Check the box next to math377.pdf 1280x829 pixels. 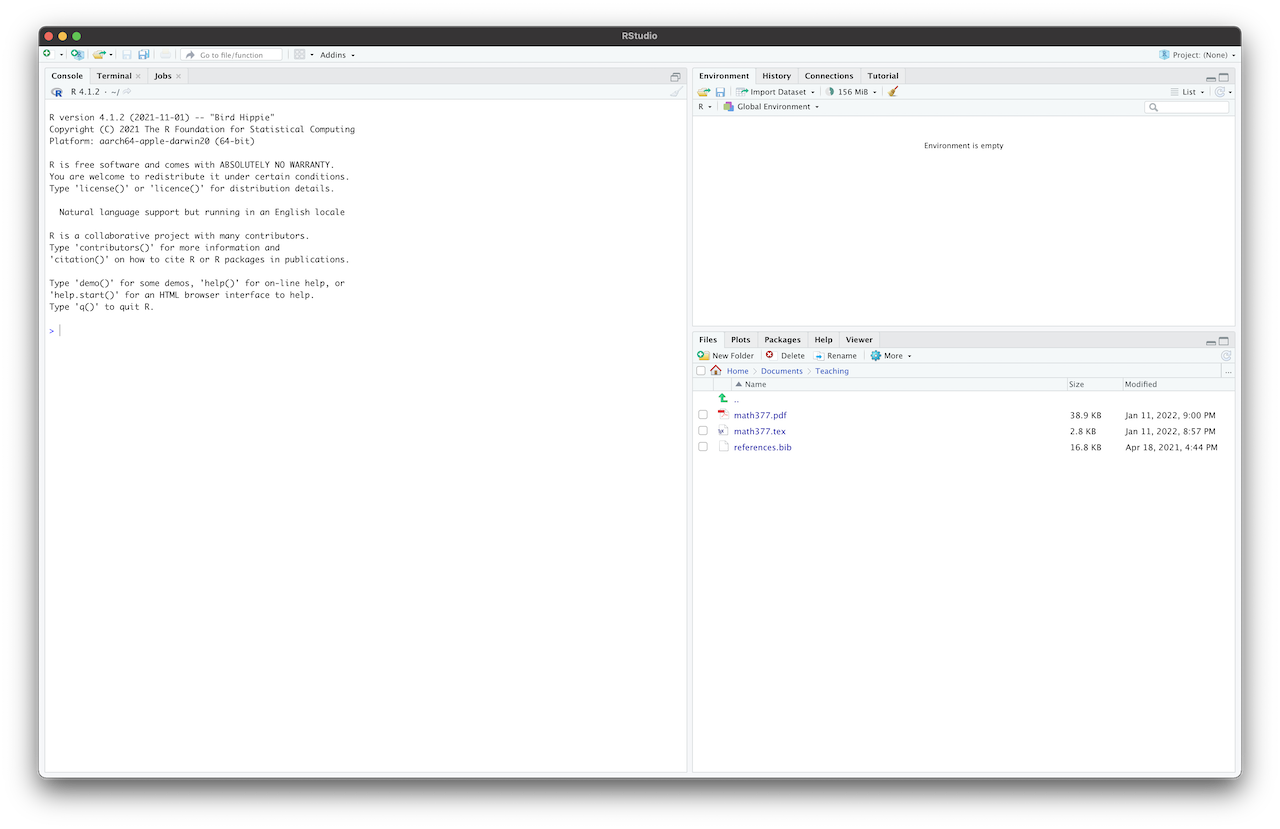tap(703, 415)
